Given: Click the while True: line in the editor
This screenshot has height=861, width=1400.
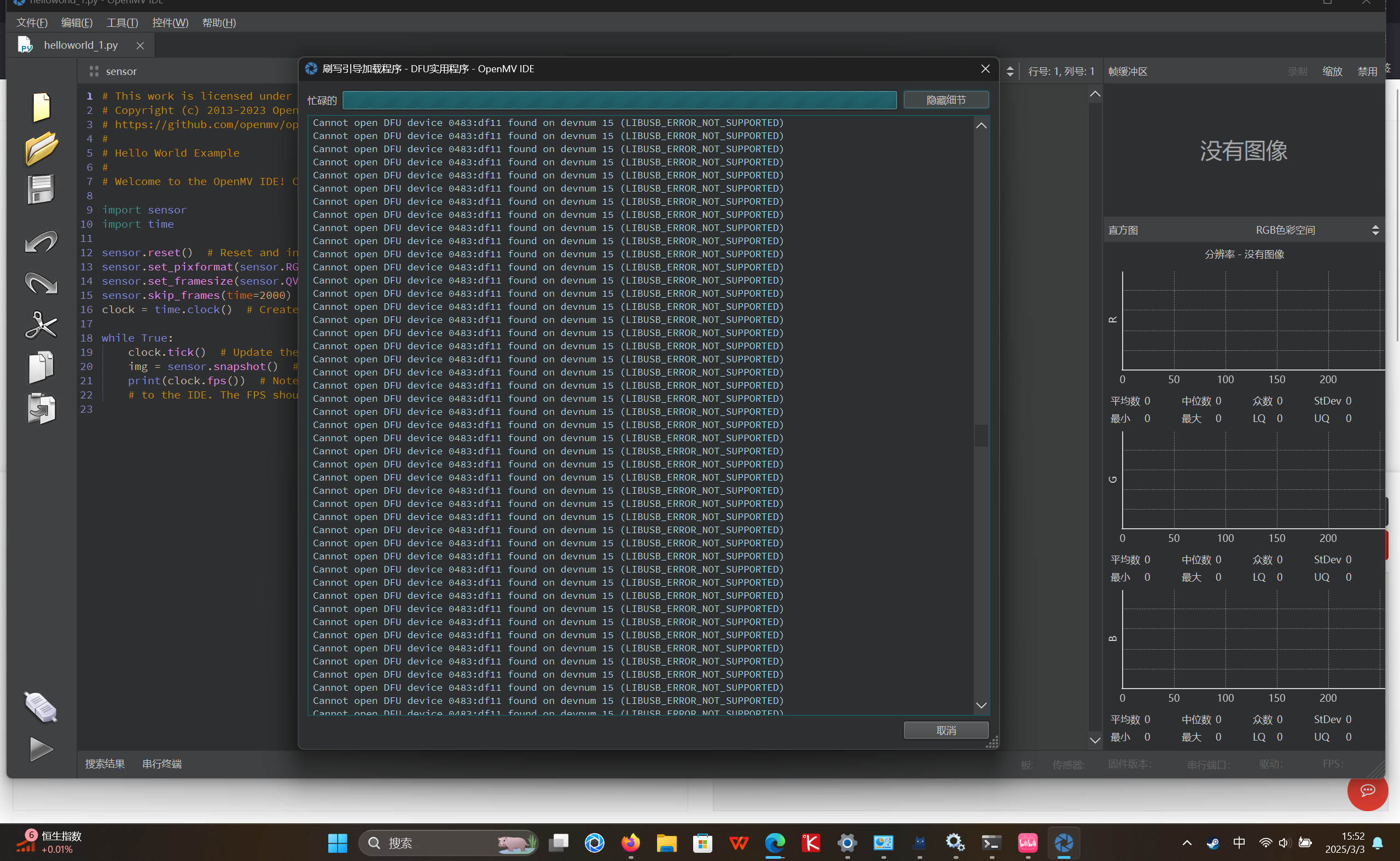Looking at the screenshot, I should click(x=137, y=338).
